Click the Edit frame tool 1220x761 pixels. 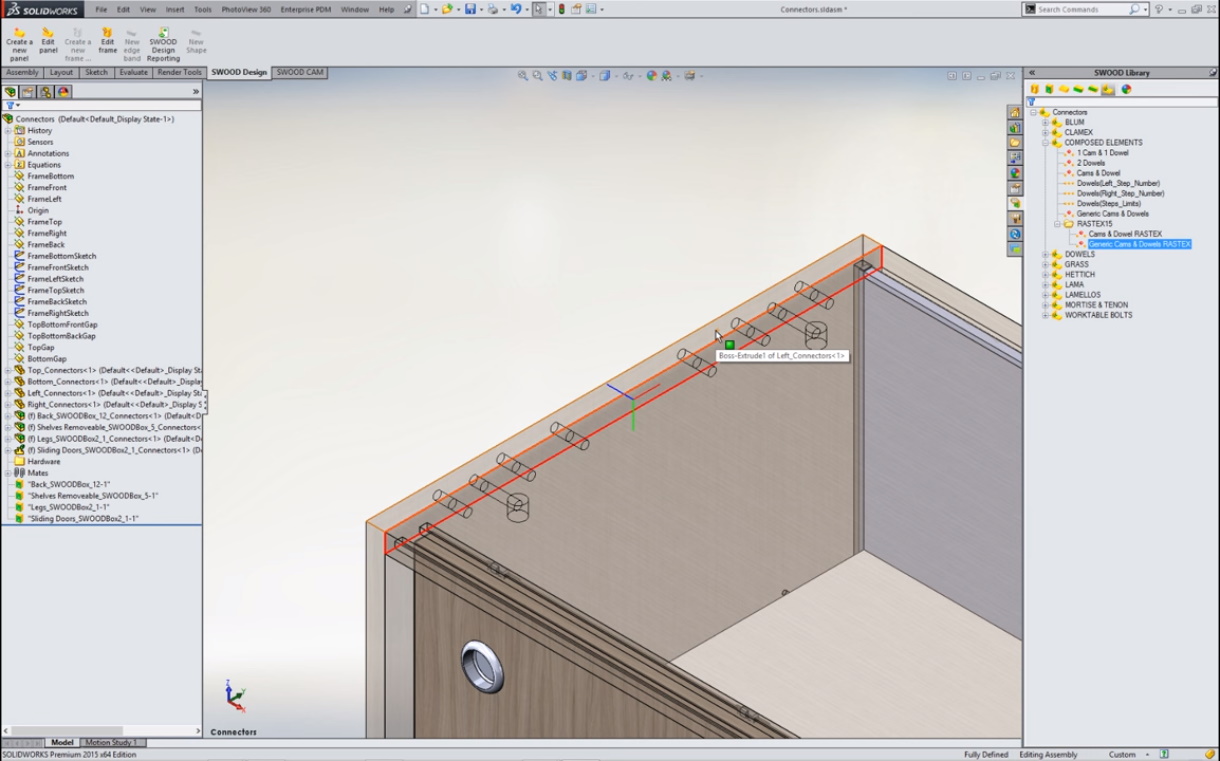click(107, 44)
